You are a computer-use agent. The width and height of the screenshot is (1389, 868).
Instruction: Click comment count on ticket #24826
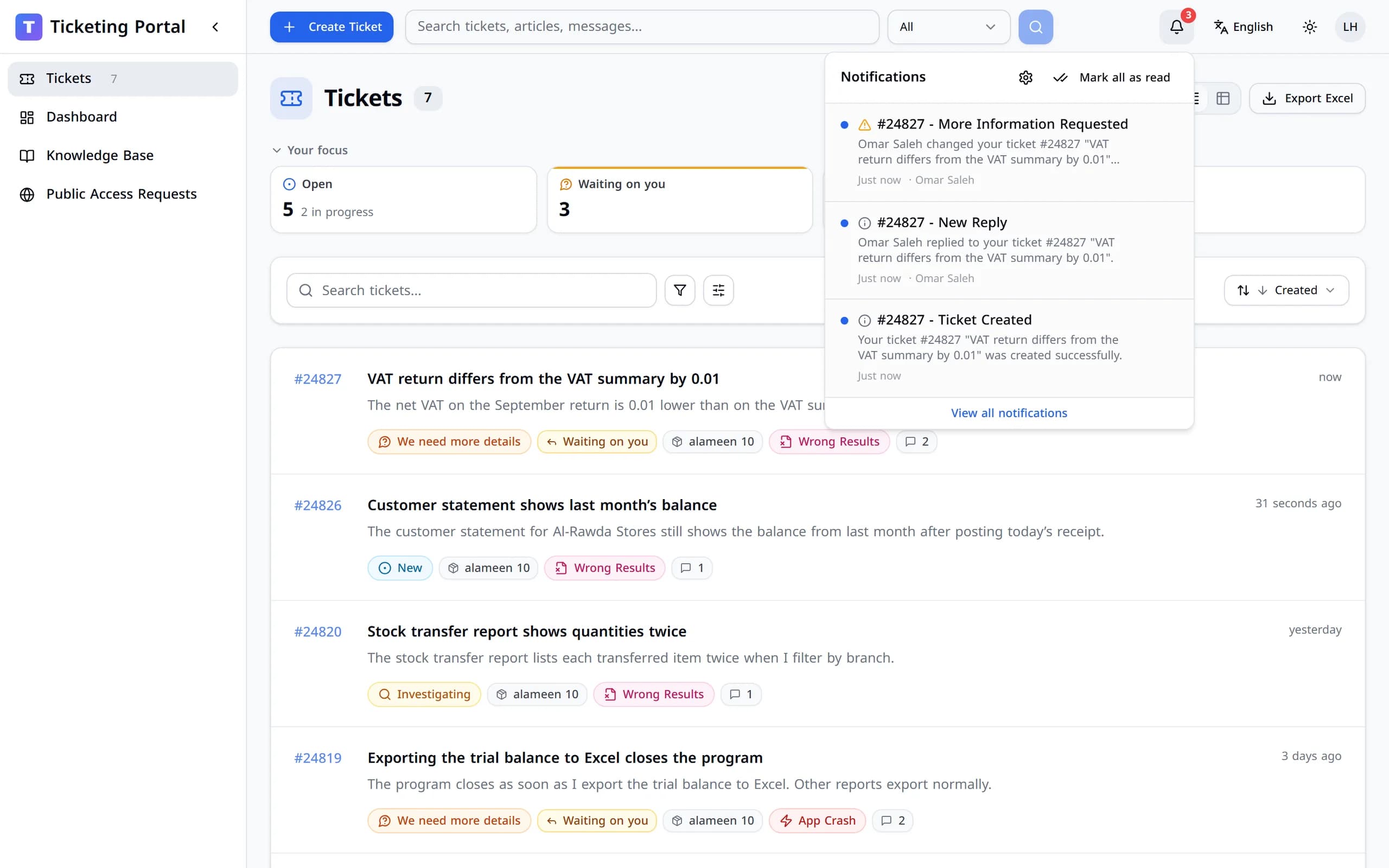(x=692, y=568)
